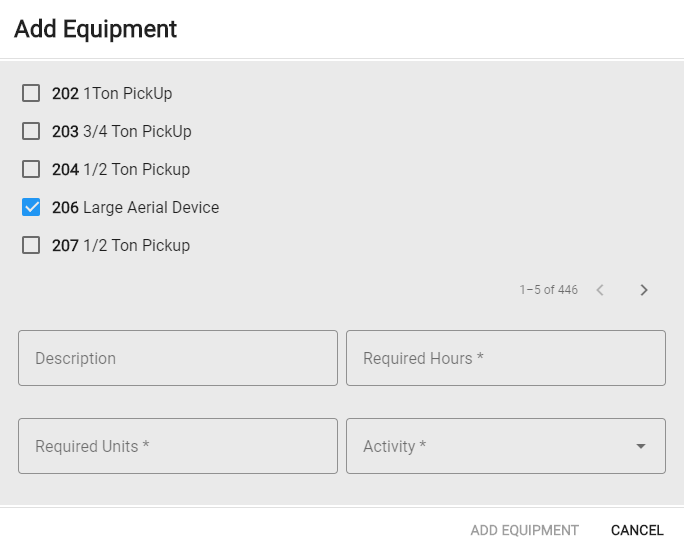Click the 203 3/4 Ton PickUp label text
The height and width of the screenshot is (552, 684).
(x=122, y=131)
